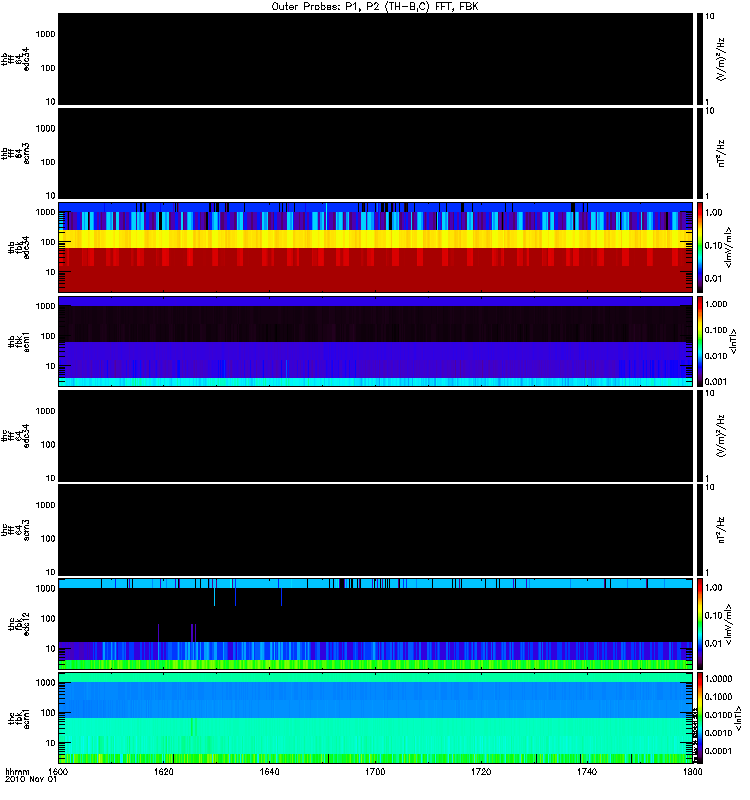
Task: Click the 'thb fbk edc34' y-axis title
Action: (x=19, y=247)
